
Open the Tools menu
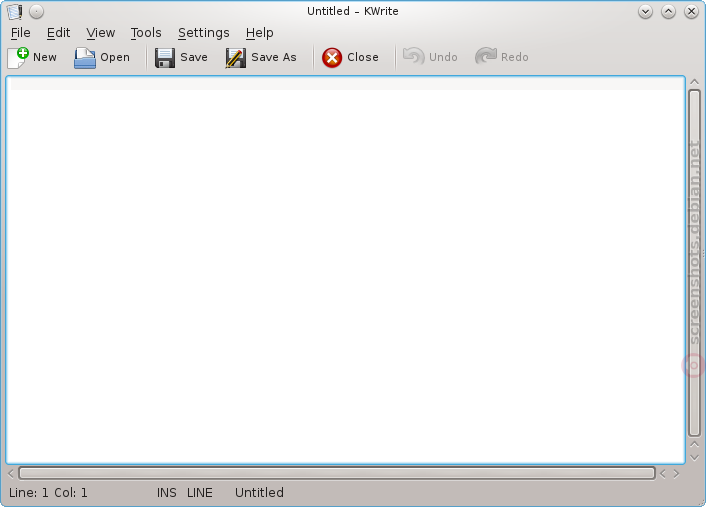[146, 33]
